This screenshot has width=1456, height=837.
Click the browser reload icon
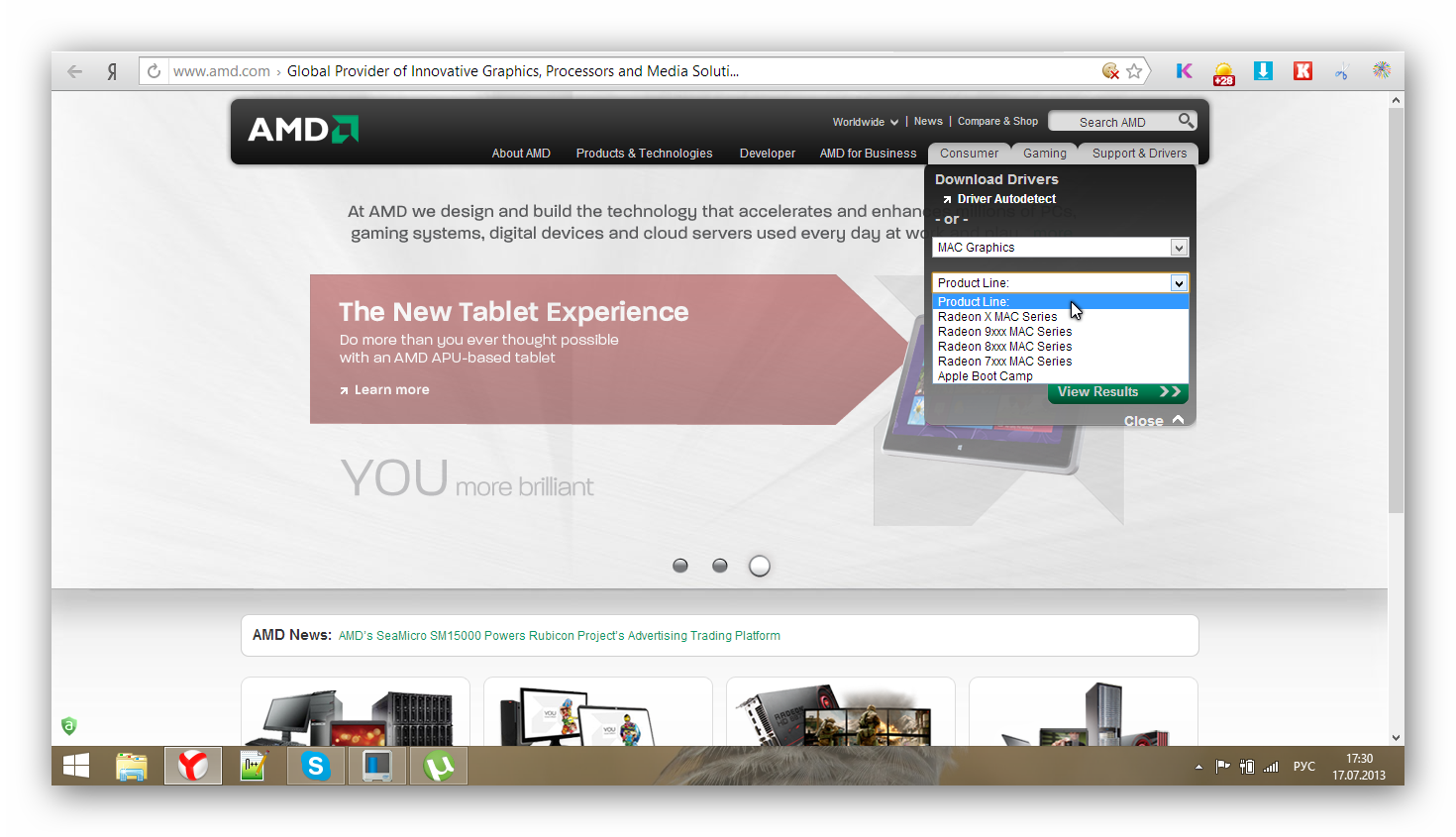[154, 71]
